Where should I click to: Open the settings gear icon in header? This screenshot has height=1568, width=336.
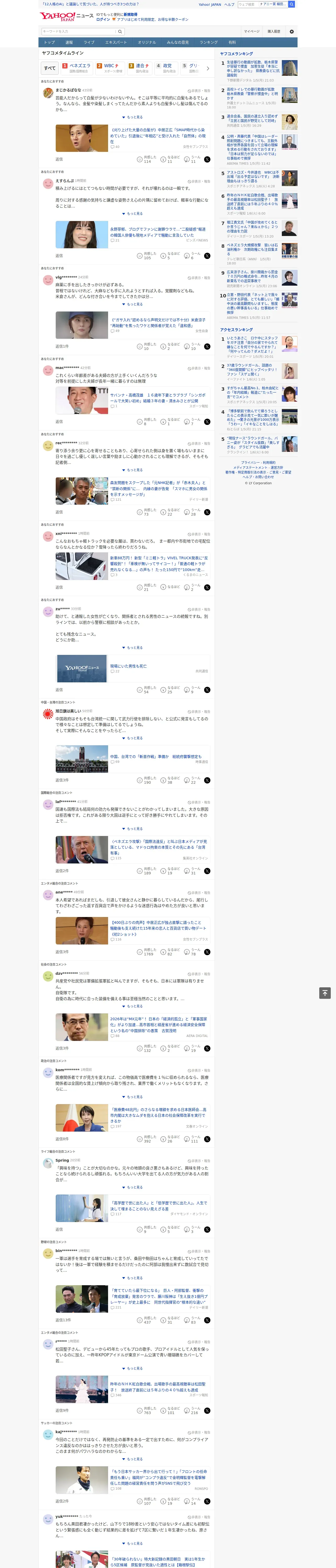[292, 31]
